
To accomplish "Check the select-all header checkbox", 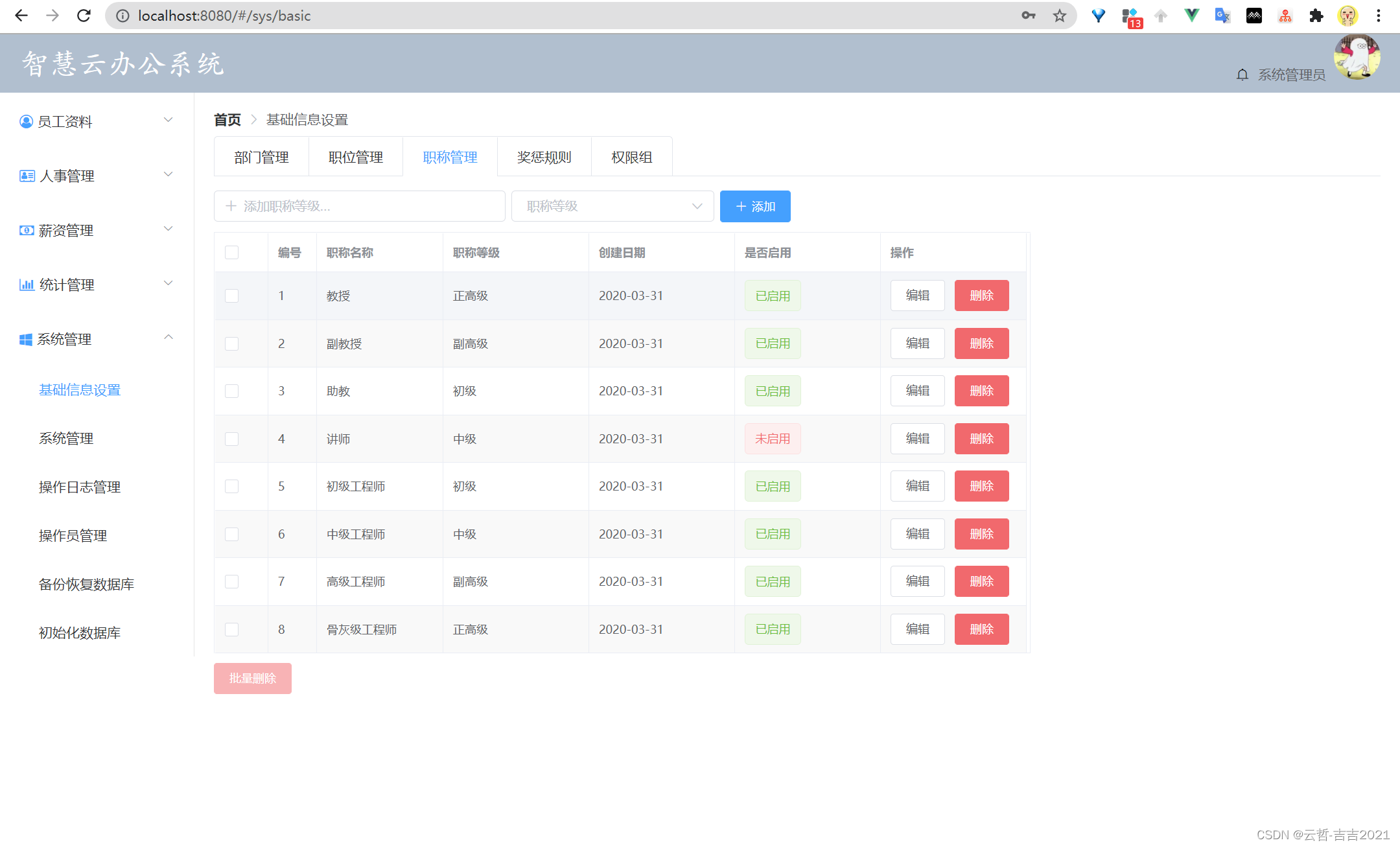I will click(231, 253).
